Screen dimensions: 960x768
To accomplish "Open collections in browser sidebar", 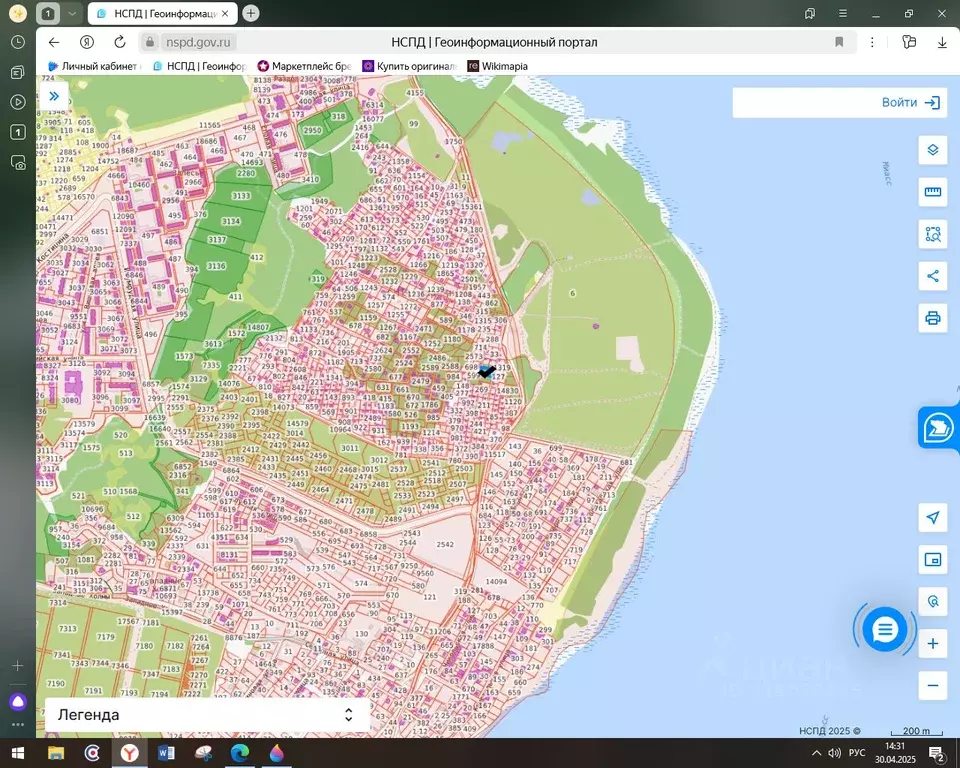I will click(18, 72).
